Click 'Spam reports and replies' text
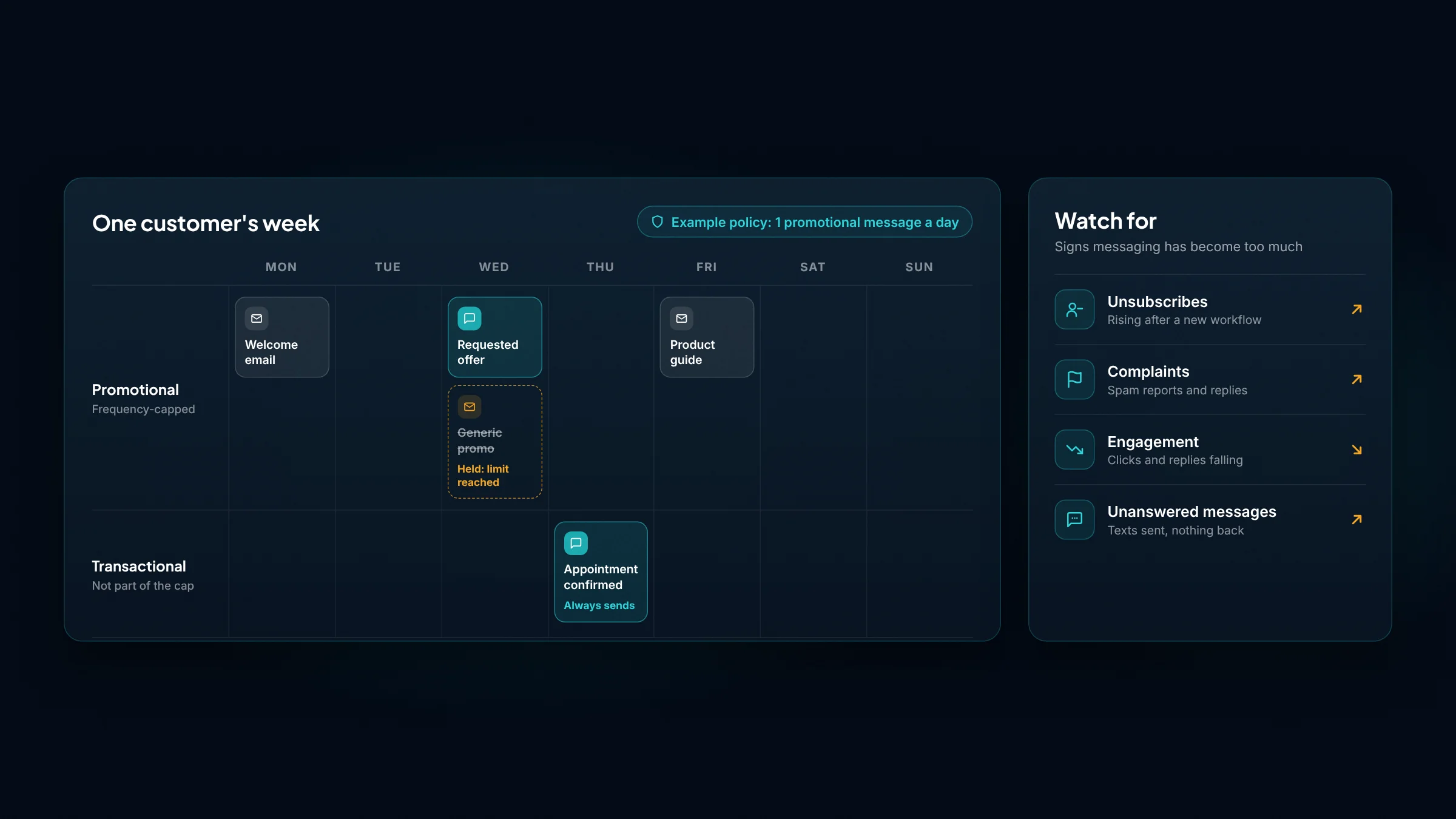1456x819 pixels. pos(1177,390)
